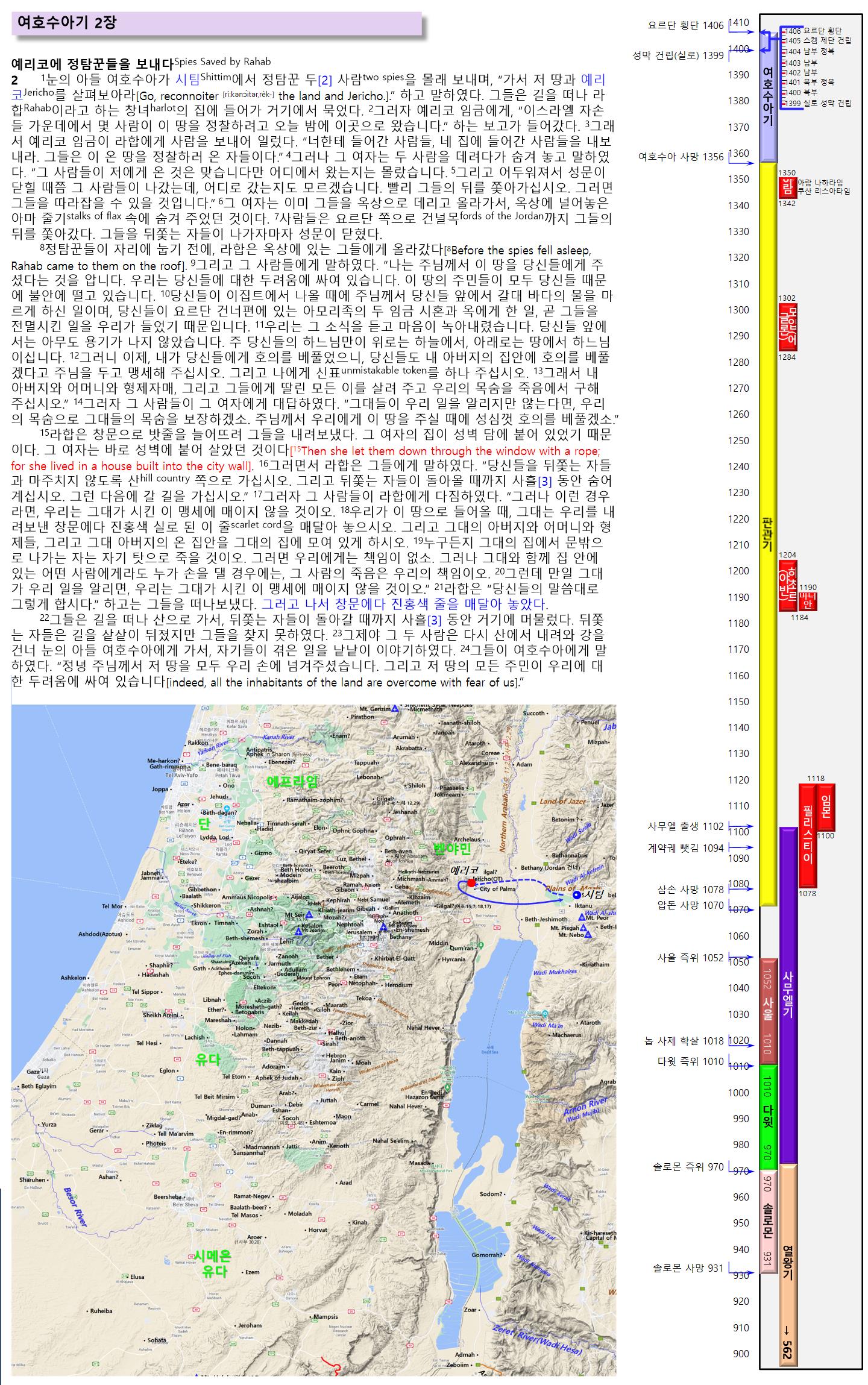Click the Mt. Gerizim triangle marker
This screenshot has width=868, height=1385.
click(395, 709)
